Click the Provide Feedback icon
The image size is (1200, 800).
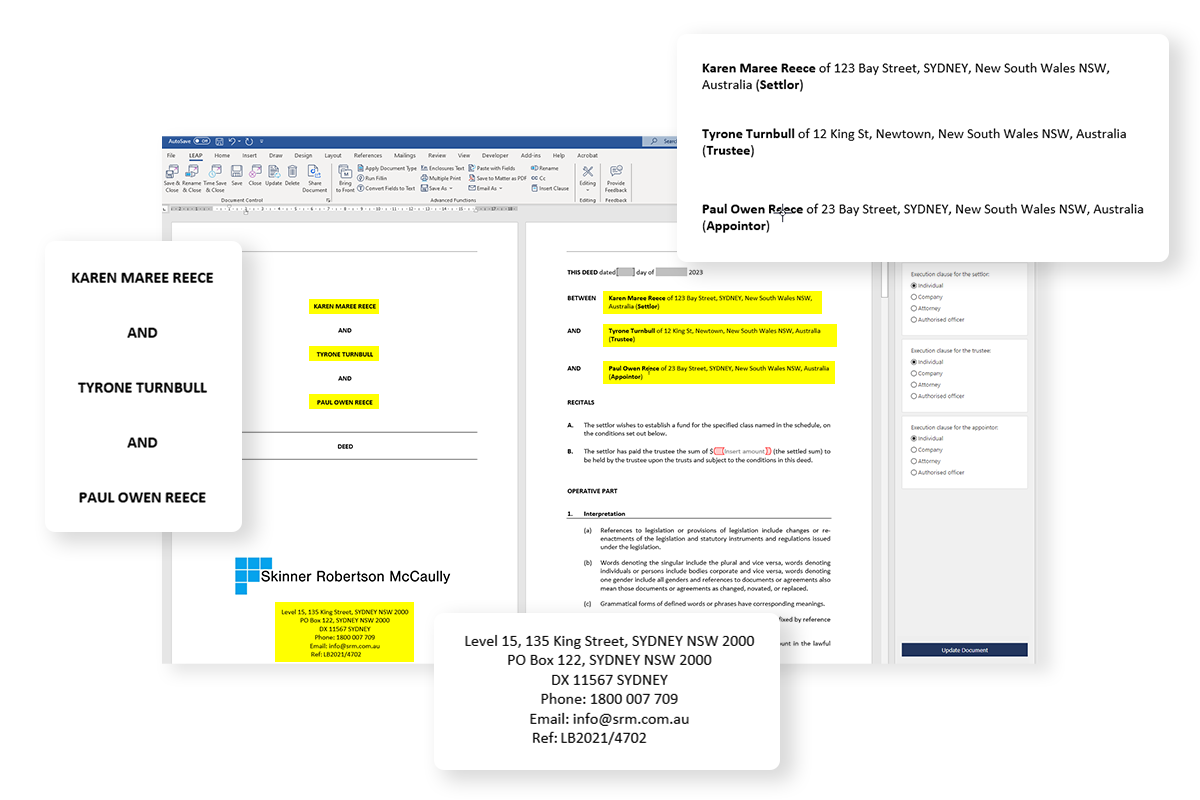click(616, 178)
